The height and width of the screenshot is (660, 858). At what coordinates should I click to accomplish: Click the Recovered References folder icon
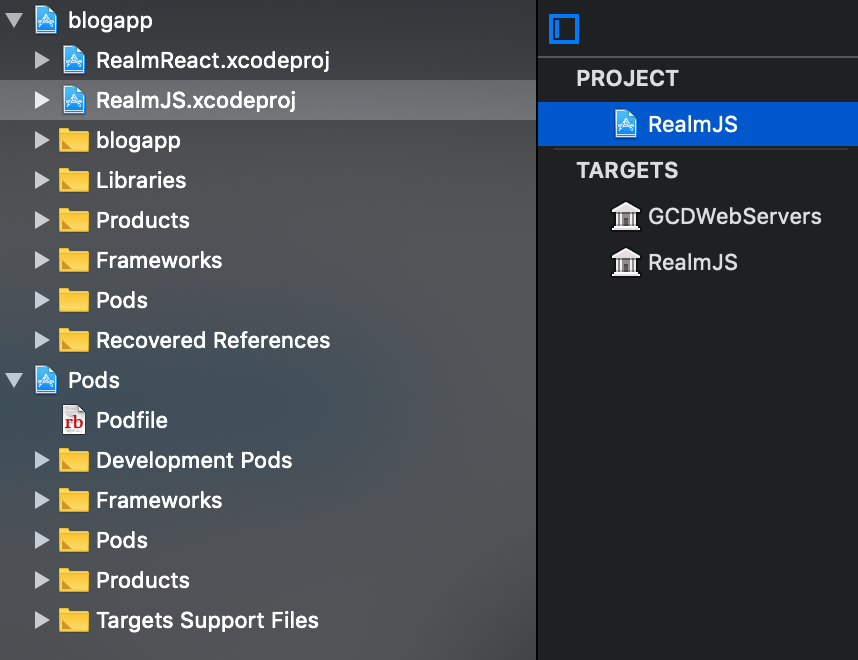pyautogui.click(x=74, y=340)
